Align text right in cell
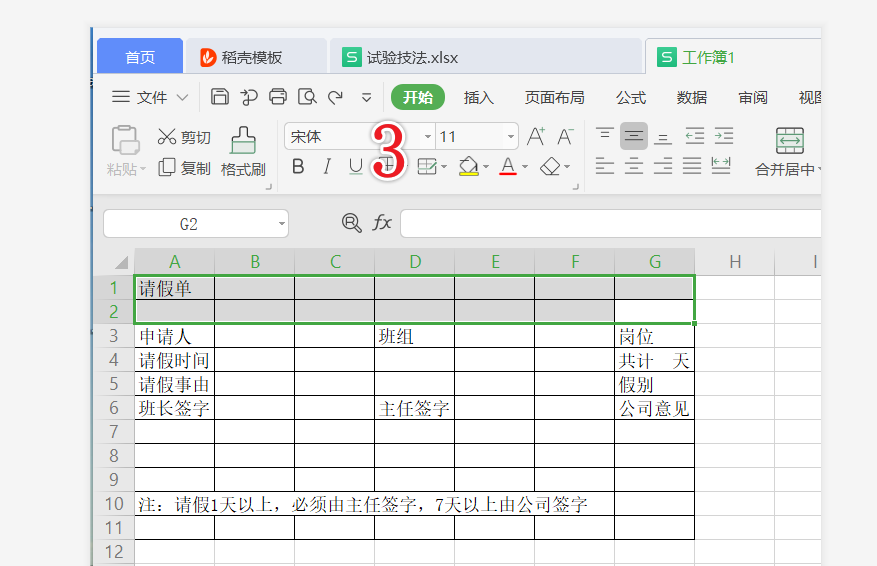The width and height of the screenshot is (877, 566). tap(663, 166)
